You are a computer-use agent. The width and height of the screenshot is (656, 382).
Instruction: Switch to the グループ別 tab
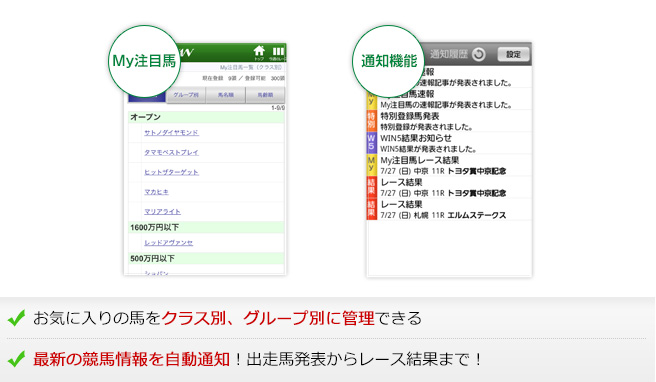coord(186,95)
